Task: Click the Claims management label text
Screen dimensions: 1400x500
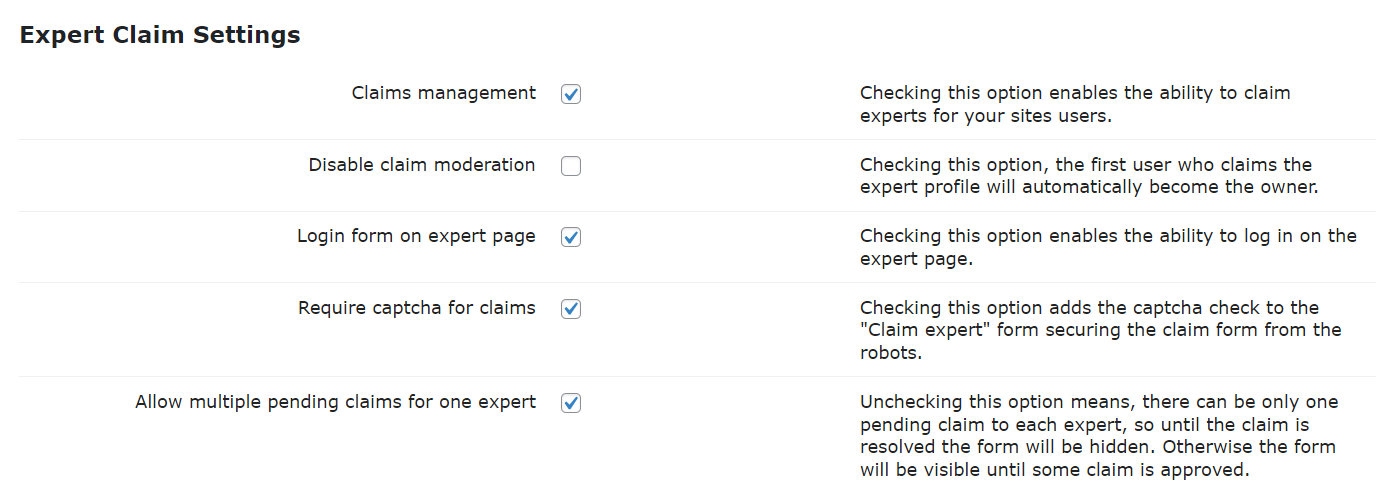Action: [444, 94]
